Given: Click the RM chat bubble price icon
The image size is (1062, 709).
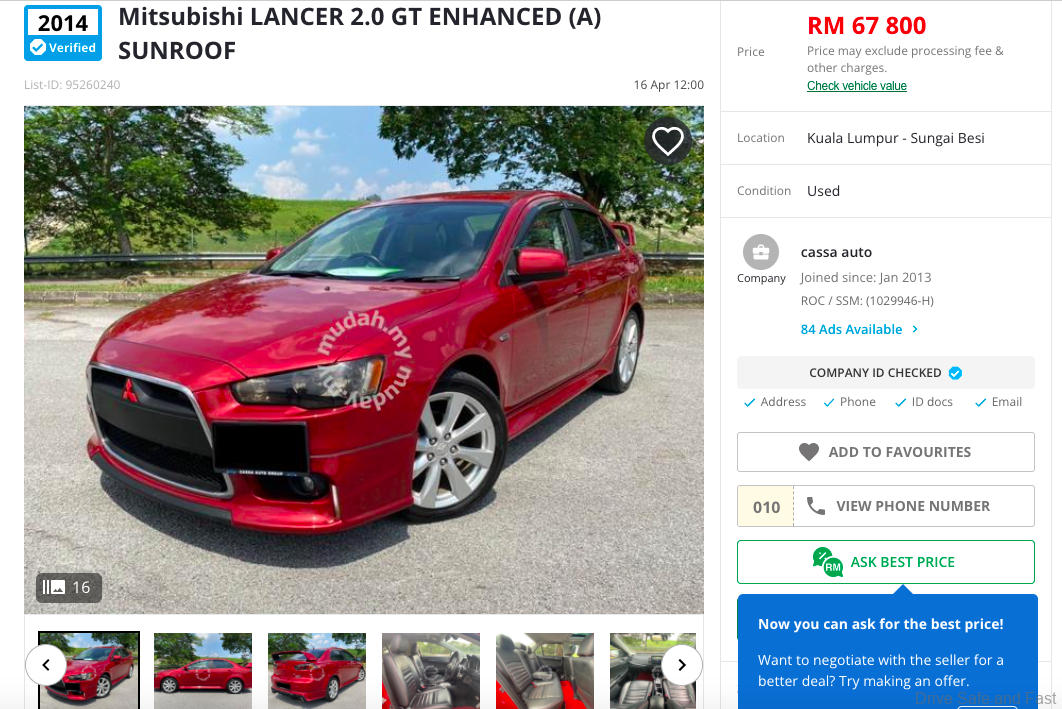Looking at the screenshot, I should 828,562.
